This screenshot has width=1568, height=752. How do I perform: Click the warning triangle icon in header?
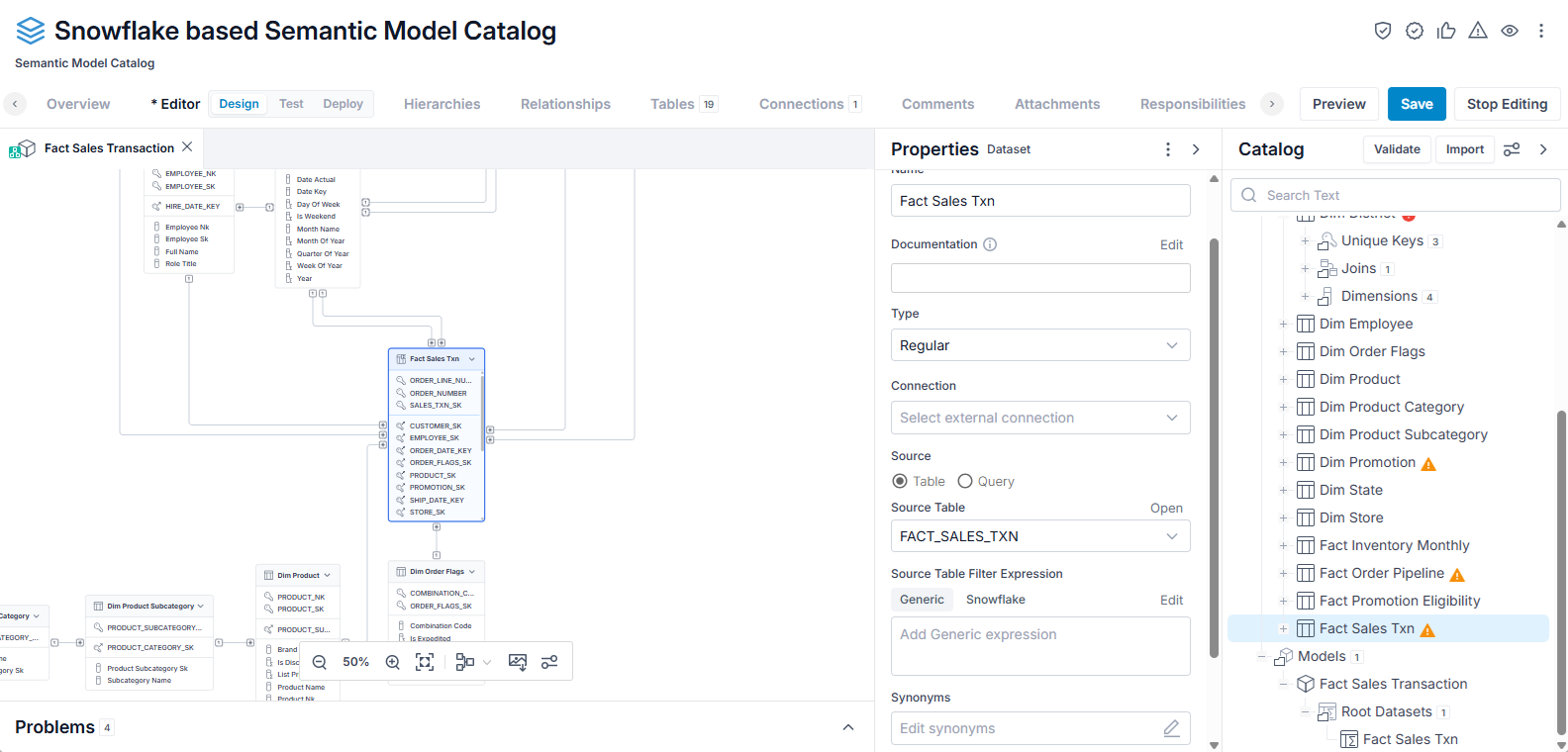1478,31
